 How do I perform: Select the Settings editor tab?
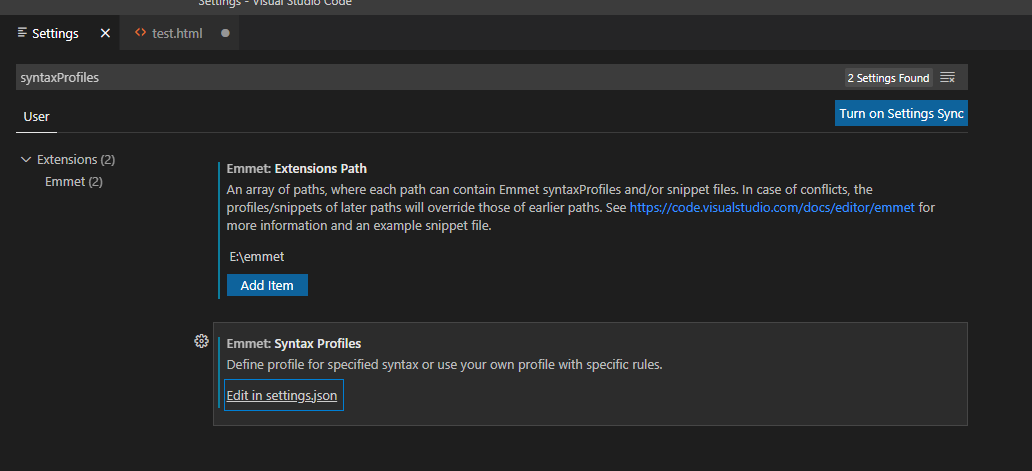60,33
